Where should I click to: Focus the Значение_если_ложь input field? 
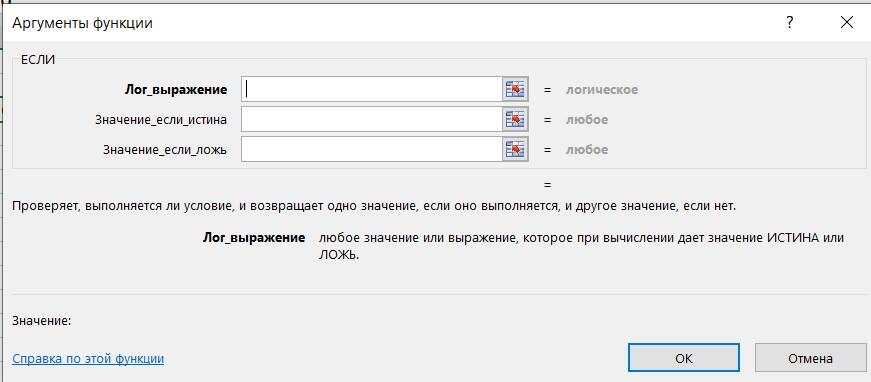pos(372,149)
